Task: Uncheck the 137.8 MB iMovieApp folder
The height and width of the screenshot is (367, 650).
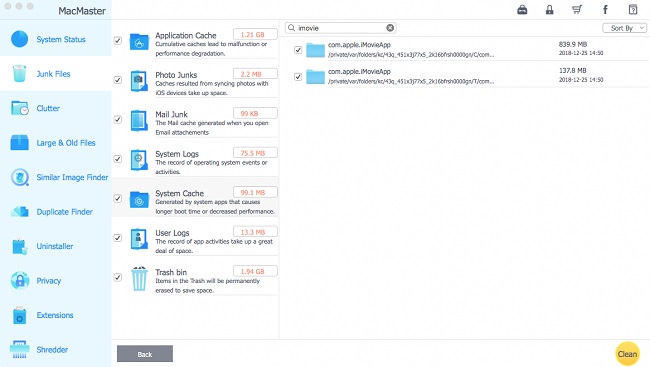Action: tap(298, 77)
